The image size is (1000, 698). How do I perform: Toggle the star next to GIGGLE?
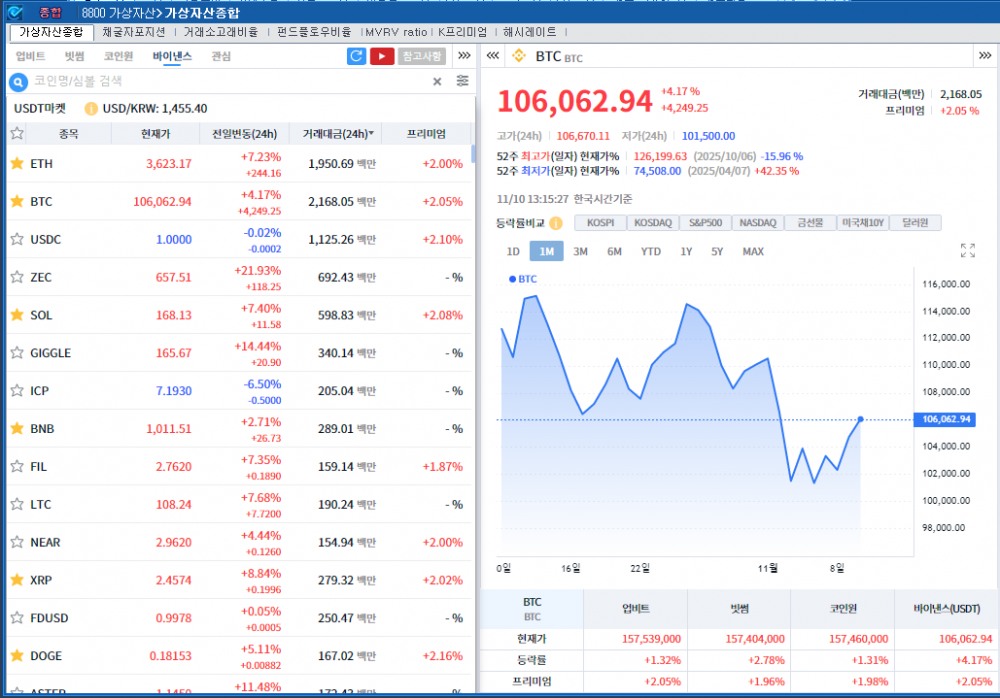click(x=16, y=352)
